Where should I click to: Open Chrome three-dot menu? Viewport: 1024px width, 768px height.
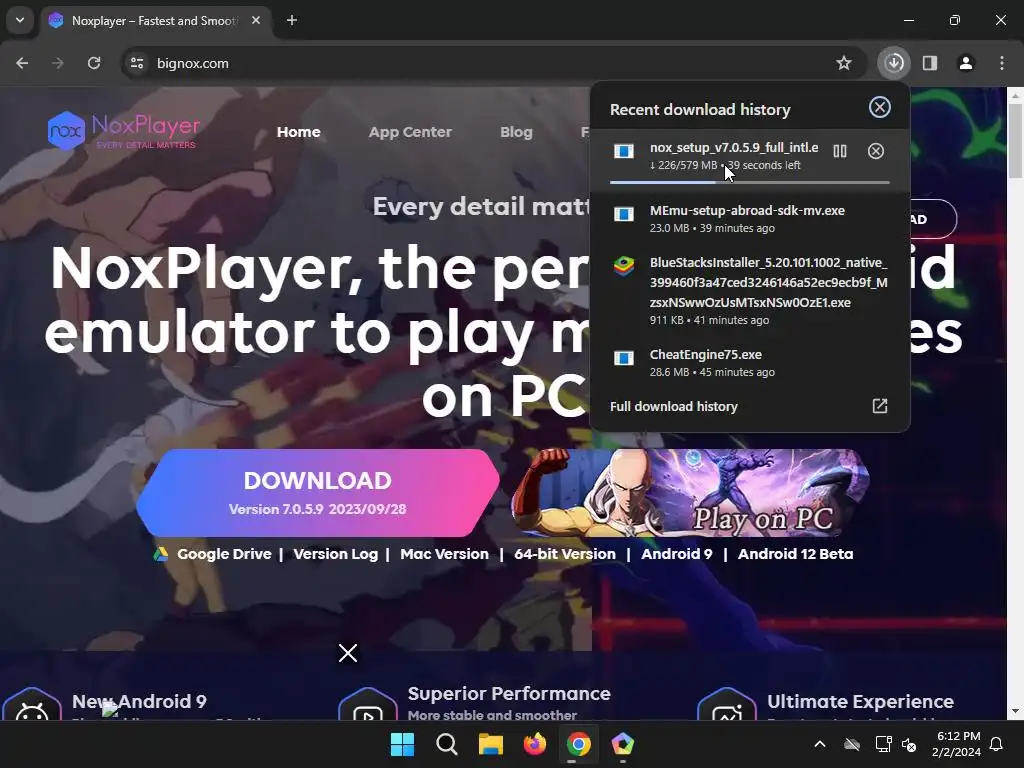1002,63
